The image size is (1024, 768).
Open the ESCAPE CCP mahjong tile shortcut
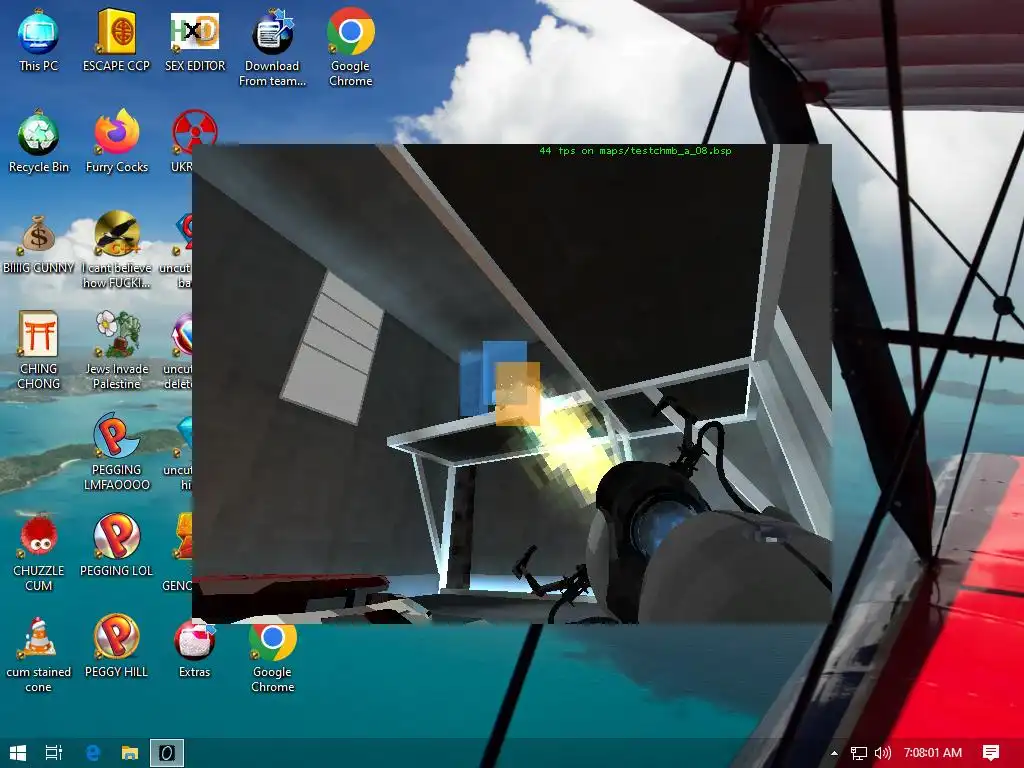116,40
